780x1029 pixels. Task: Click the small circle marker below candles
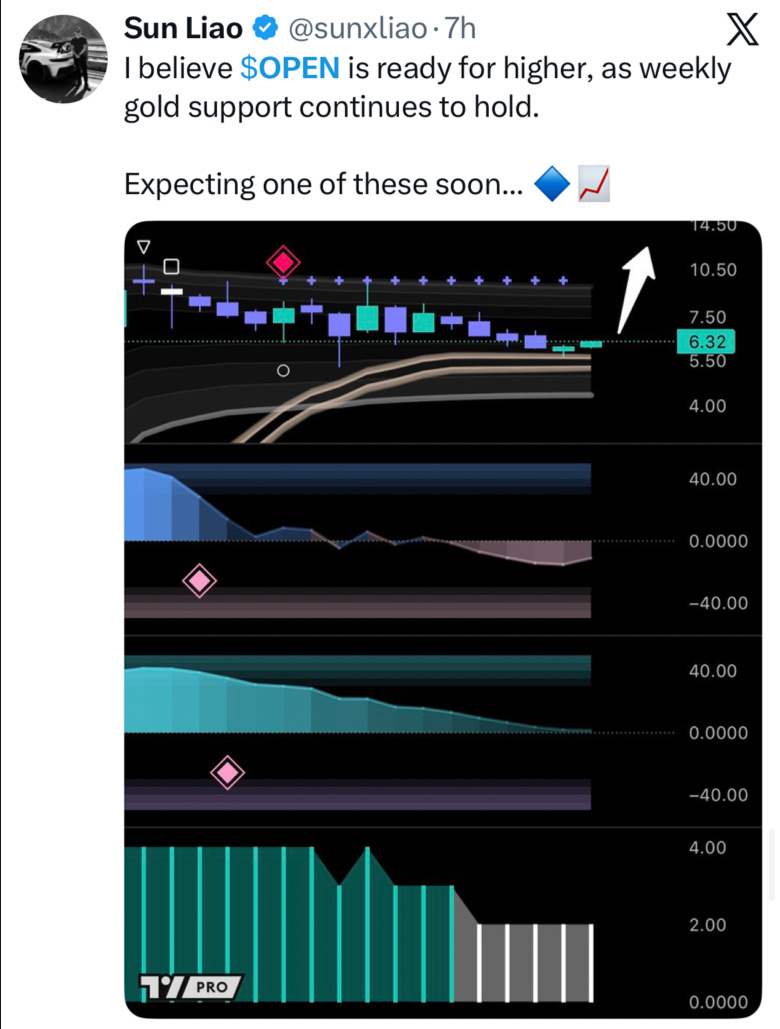(x=283, y=371)
